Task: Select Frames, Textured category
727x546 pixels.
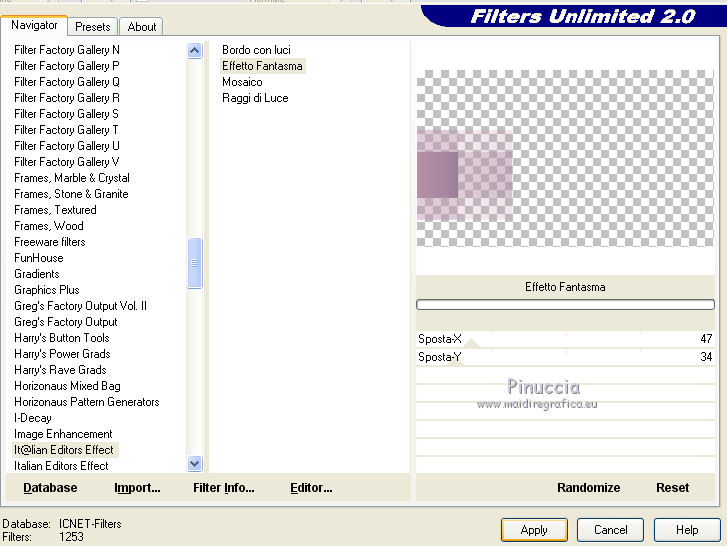Action: 55,210
